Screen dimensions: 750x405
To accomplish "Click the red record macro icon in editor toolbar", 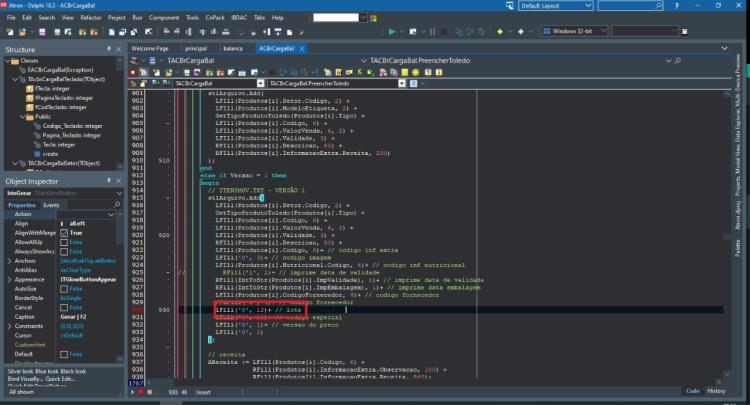I will pyautogui.click(x=133, y=72).
